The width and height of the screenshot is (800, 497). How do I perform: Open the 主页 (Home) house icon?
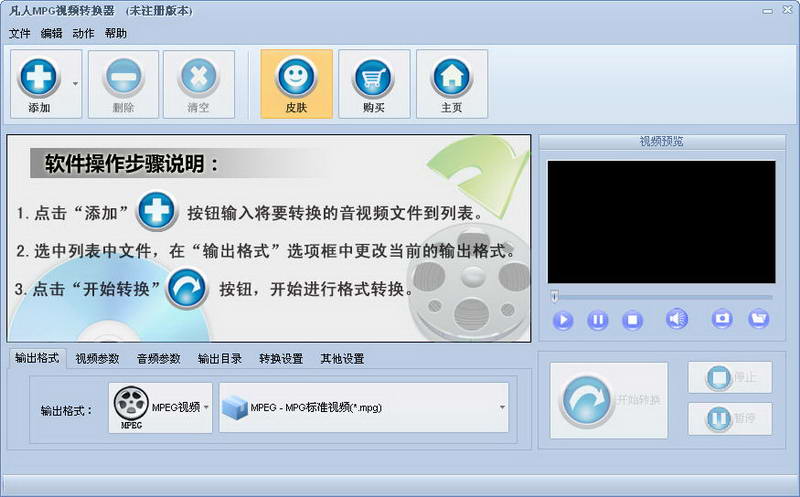click(x=452, y=78)
